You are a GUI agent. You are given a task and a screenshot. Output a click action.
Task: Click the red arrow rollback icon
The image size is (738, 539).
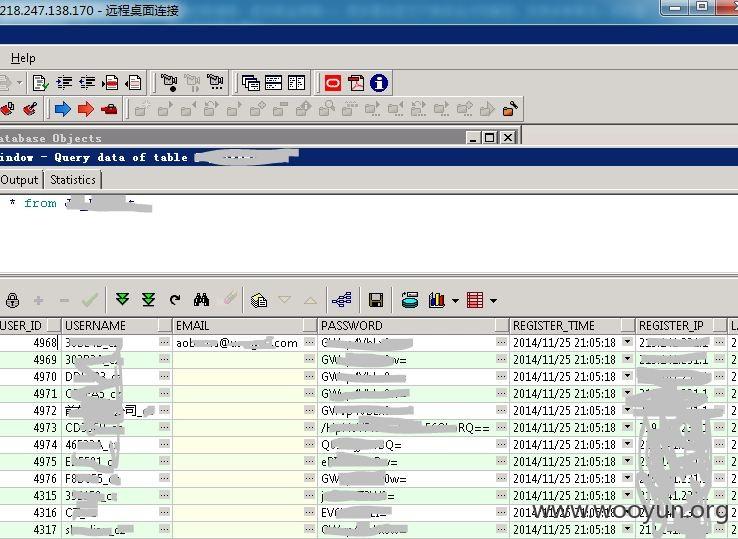(x=86, y=109)
